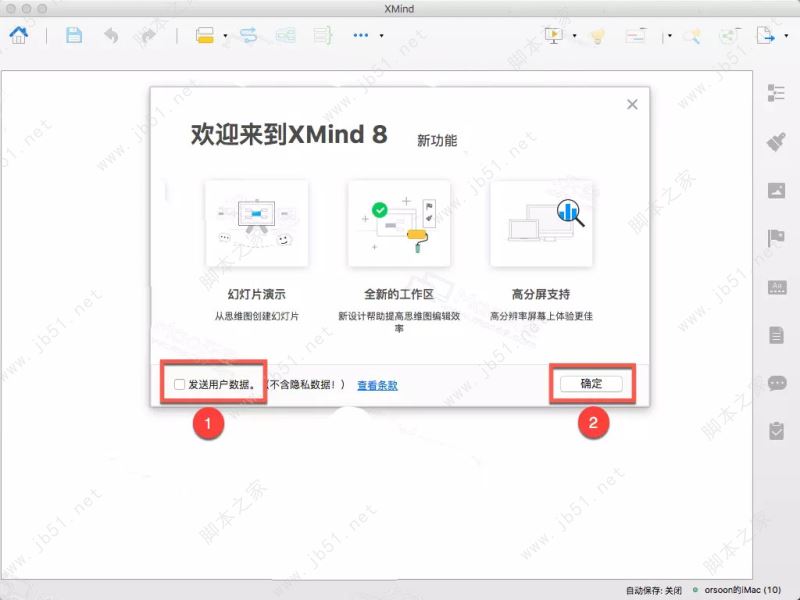800x600 pixels.
Task: Start presentation mode
Action: tap(554, 35)
